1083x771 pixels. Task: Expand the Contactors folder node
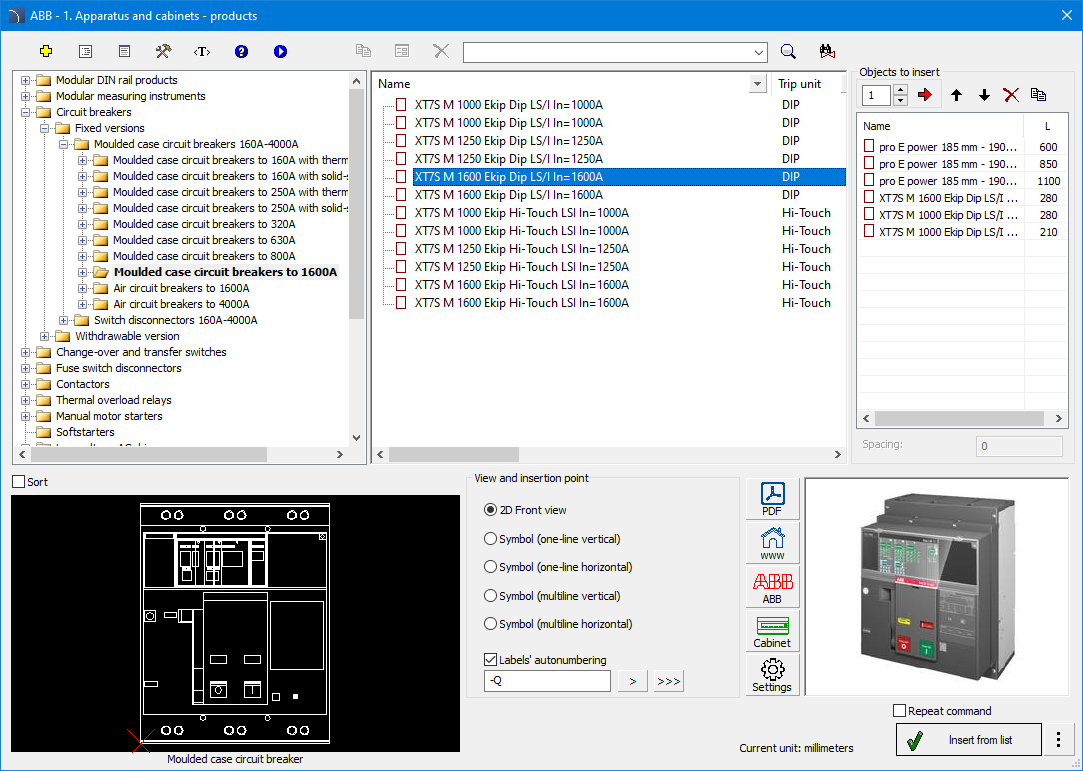pos(26,384)
